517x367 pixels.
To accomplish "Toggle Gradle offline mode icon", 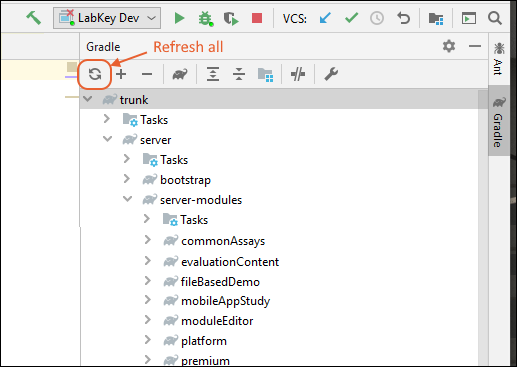I will pos(298,74).
